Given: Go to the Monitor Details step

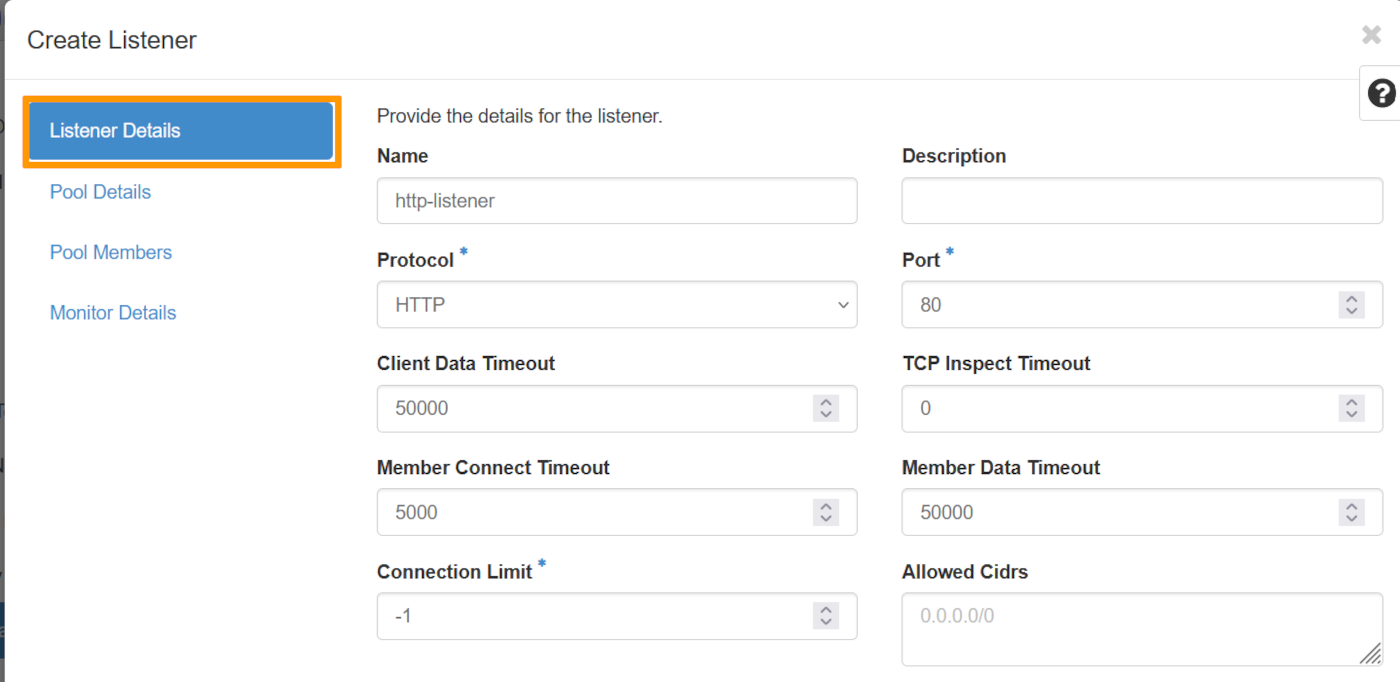Looking at the screenshot, I should click(113, 312).
